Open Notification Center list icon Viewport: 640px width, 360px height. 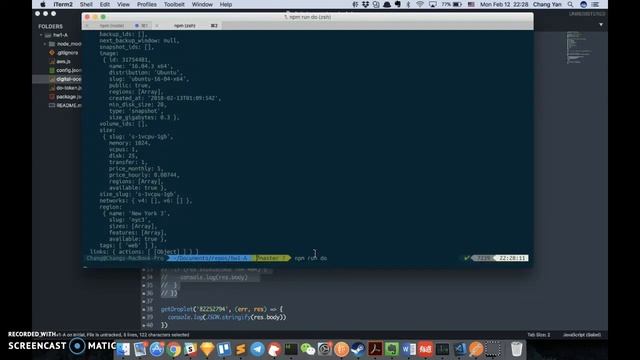point(596,4)
